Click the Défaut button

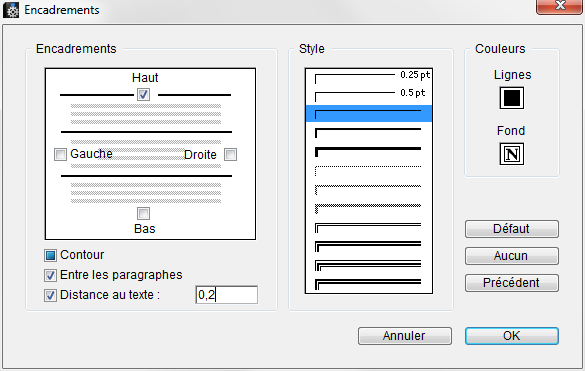point(512,229)
